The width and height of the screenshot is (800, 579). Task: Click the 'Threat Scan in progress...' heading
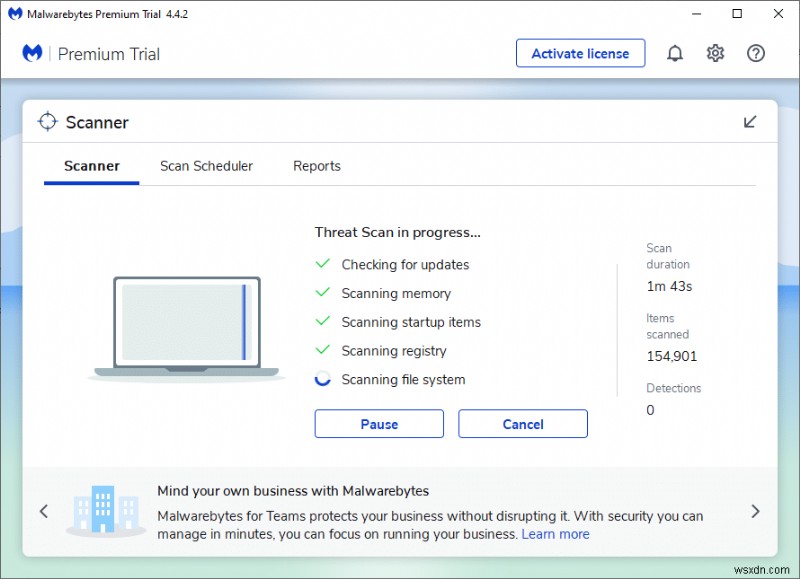pos(397,233)
